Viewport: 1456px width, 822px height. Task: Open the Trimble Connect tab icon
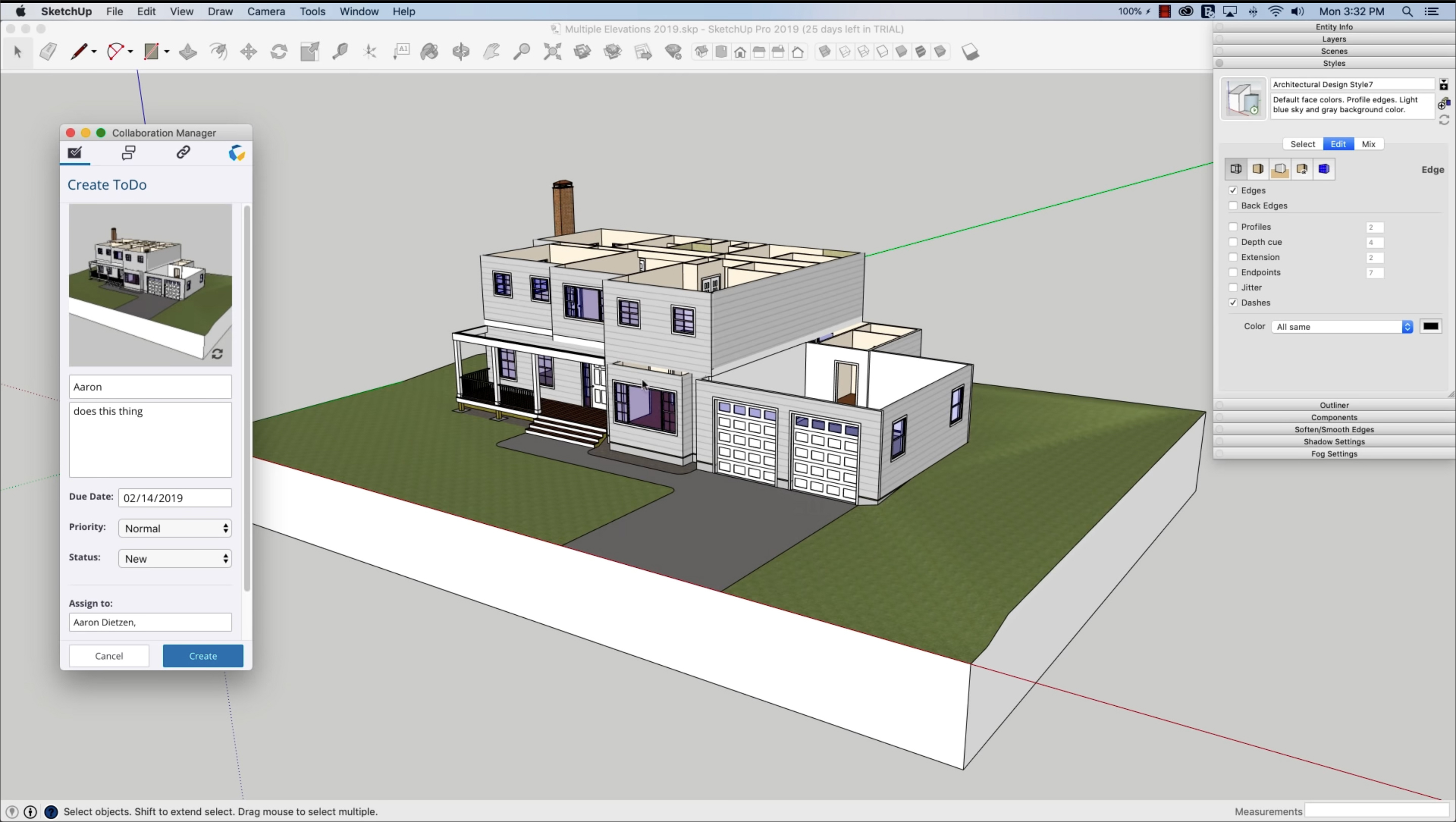click(x=237, y=153)
